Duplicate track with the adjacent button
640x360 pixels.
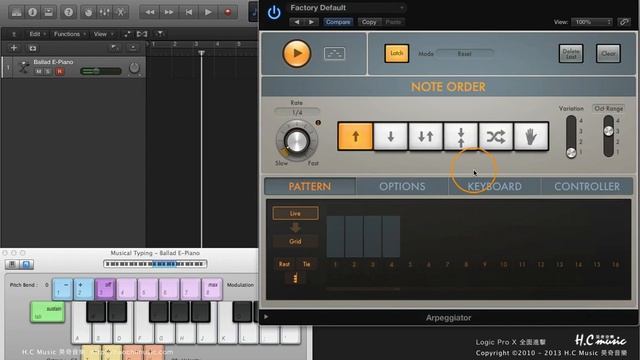click(x=33, y=48)
